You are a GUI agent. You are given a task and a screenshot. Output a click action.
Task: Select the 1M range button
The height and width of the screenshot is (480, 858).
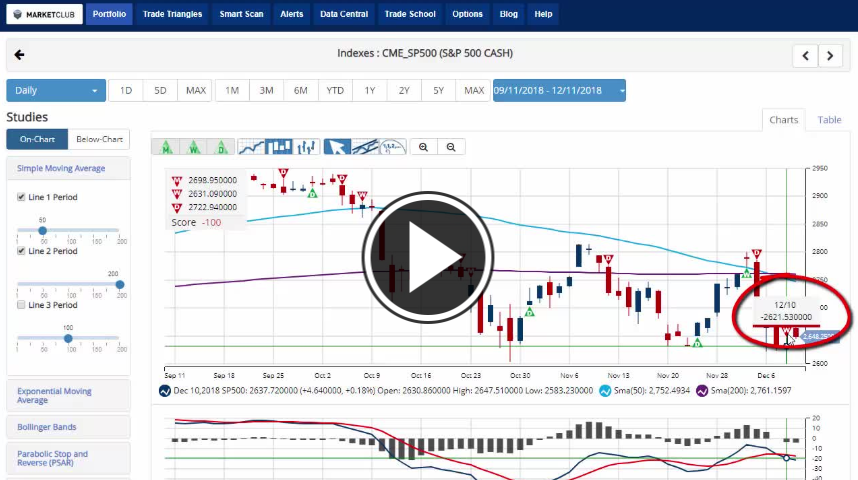[232, 91]
